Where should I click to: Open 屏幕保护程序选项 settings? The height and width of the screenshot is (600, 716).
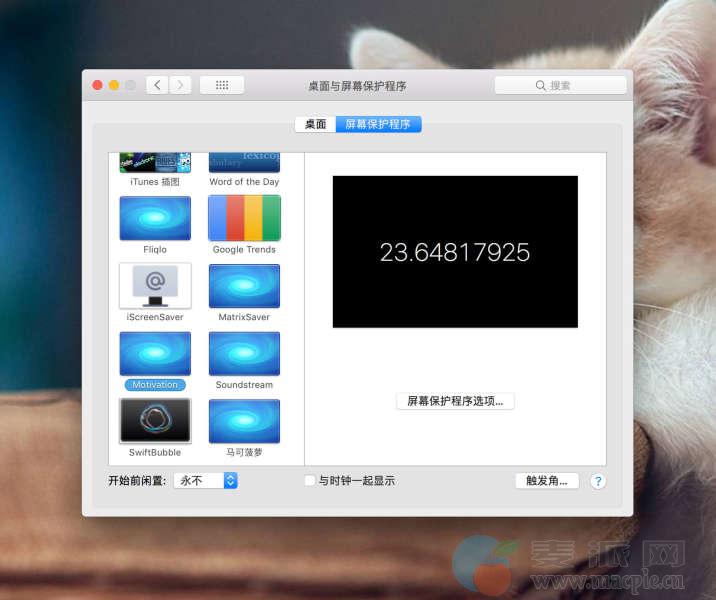pos(455,401)
